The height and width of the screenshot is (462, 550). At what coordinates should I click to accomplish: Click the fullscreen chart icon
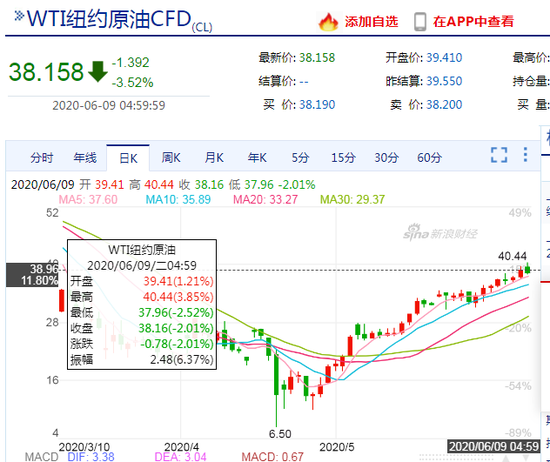(x=499, y=155)
